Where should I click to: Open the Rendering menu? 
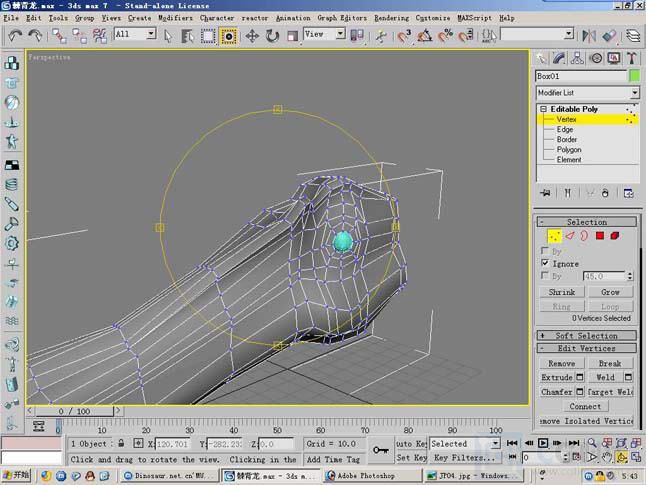tap(391, 18)
